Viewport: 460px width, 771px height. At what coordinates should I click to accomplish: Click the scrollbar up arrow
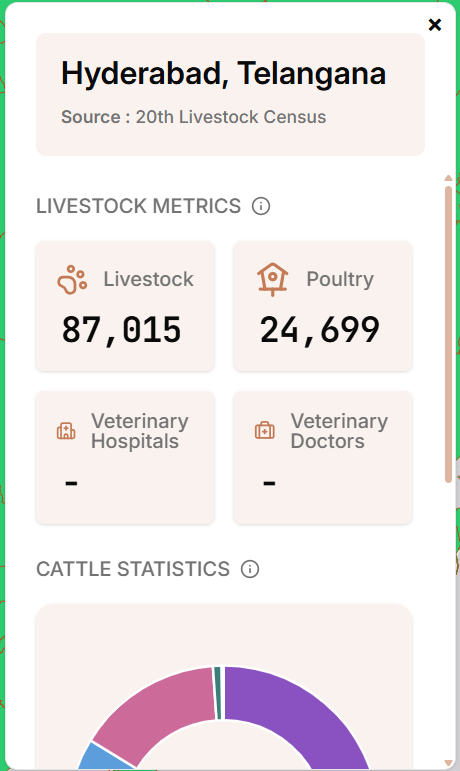click(448, 178)
